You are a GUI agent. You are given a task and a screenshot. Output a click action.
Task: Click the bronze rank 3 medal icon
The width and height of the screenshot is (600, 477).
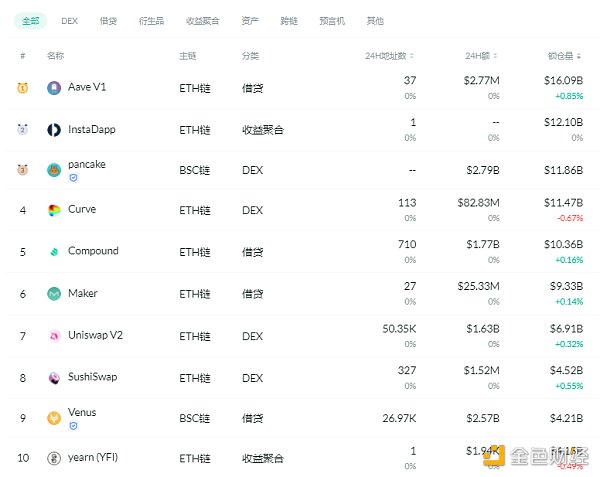(23, 169)
